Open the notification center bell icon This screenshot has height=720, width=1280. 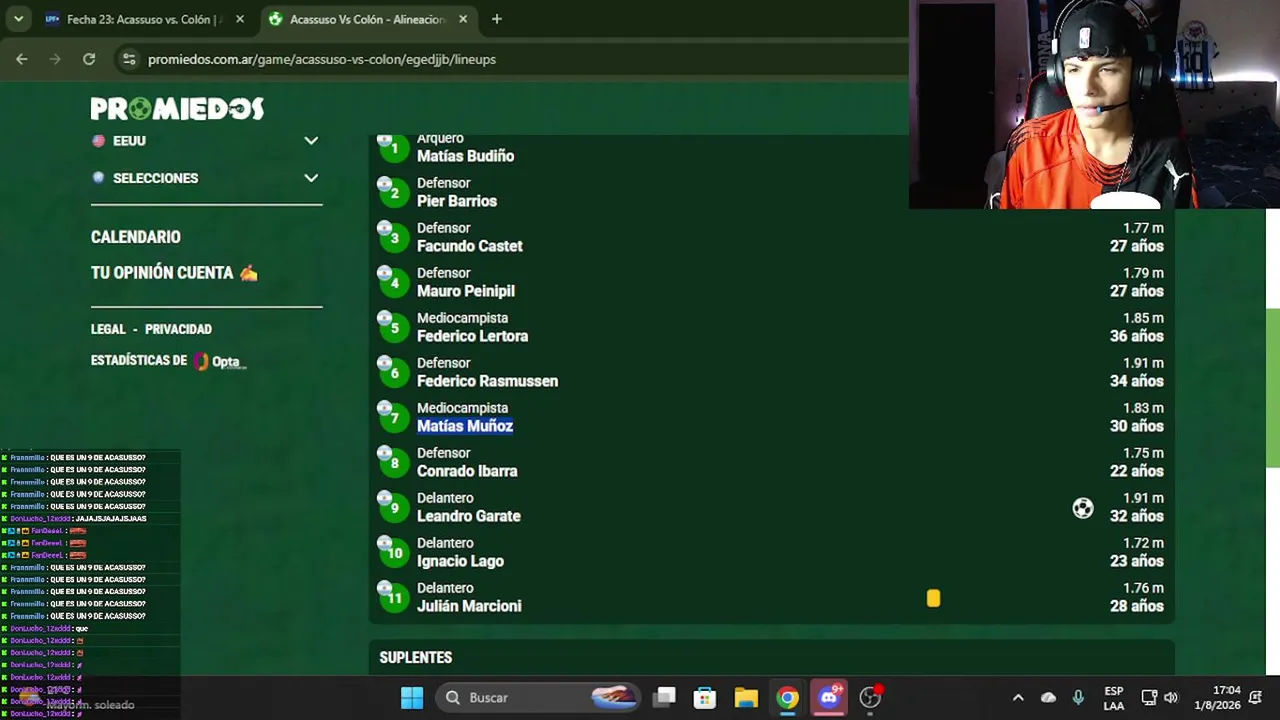[1255, 698]
